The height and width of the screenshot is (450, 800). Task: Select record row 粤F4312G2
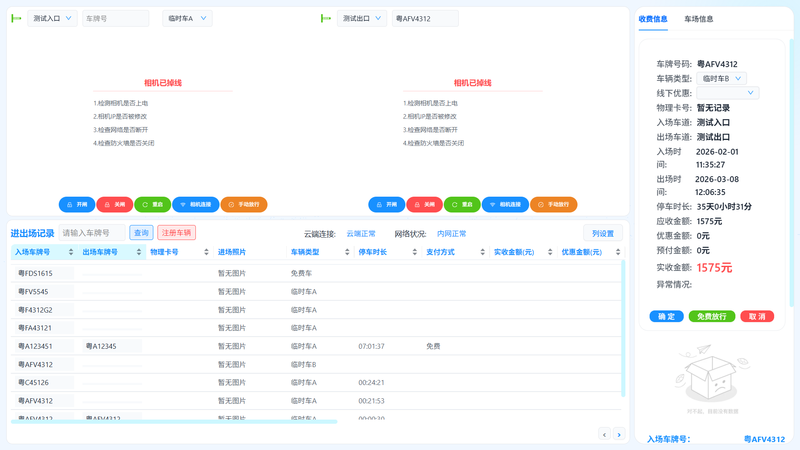pyautogui.click(x=316, y=310)
